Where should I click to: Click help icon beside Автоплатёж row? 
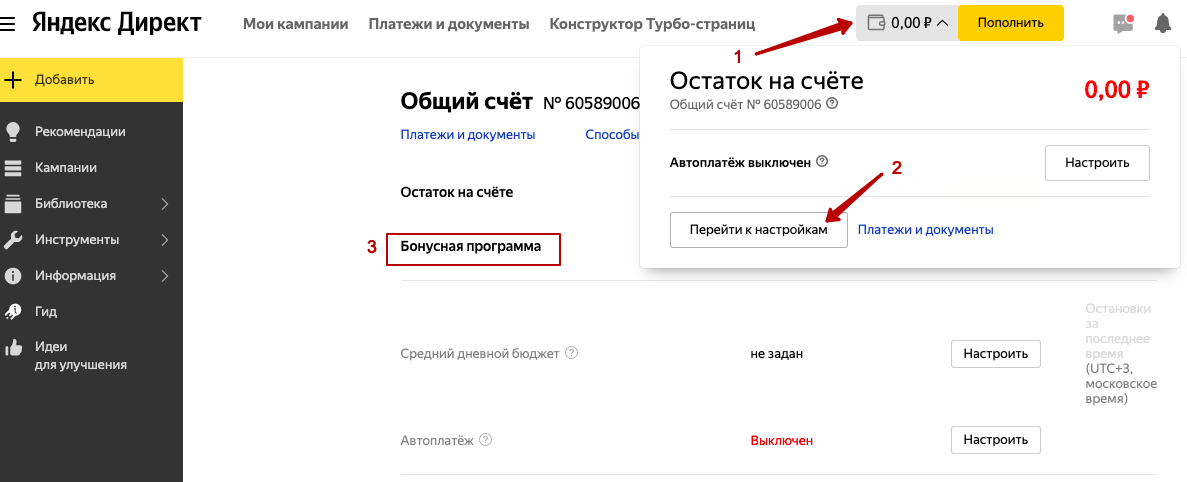(x=485, y=440)
